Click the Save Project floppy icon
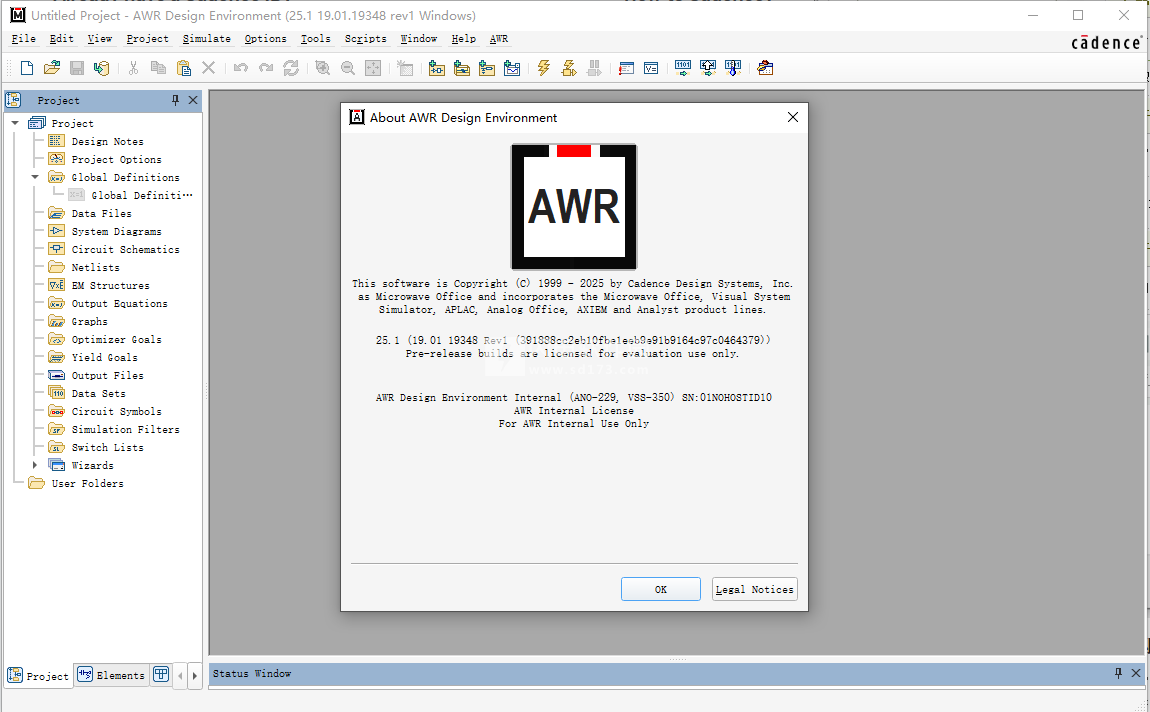 (x=76, y=68)
